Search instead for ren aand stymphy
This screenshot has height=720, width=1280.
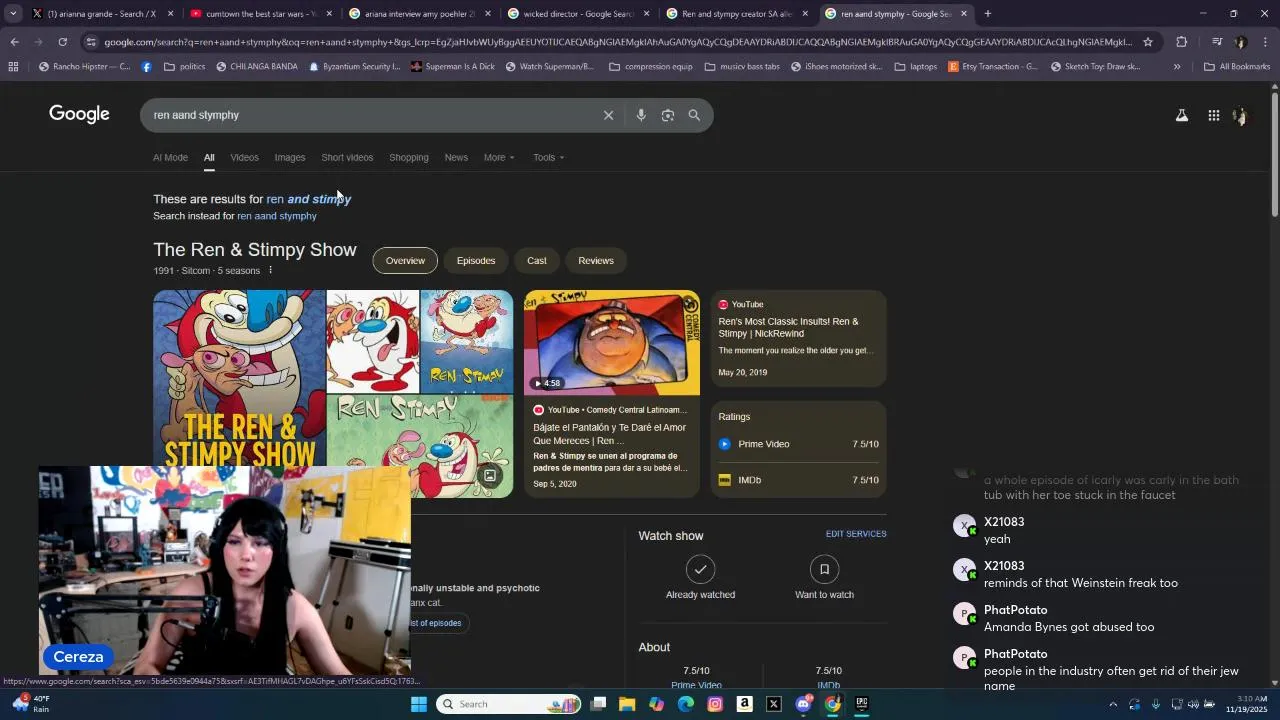tap(277, 216)
